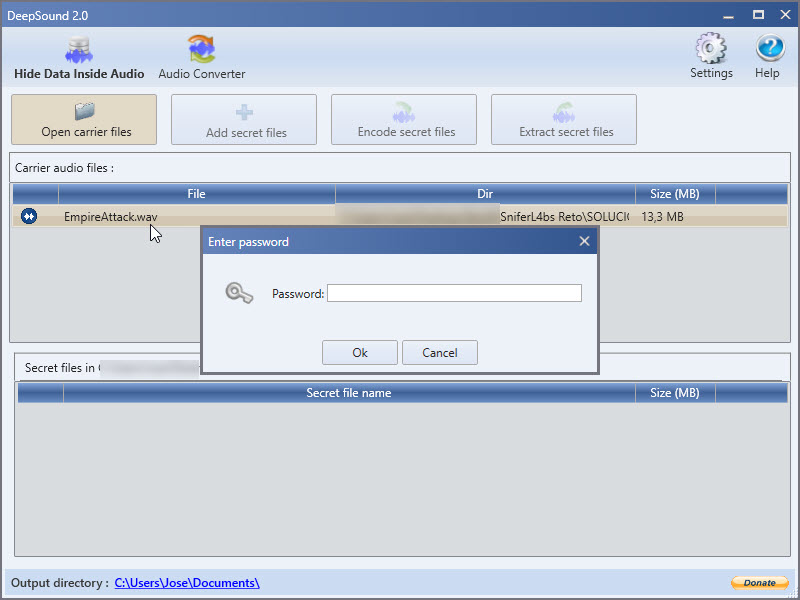Open the Help question mark icon
Image resolution: width=800 pixels, height=600 pixels.
pos(767,56)
